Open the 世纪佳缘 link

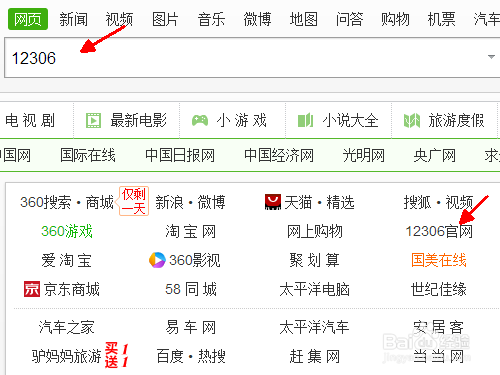439,289
